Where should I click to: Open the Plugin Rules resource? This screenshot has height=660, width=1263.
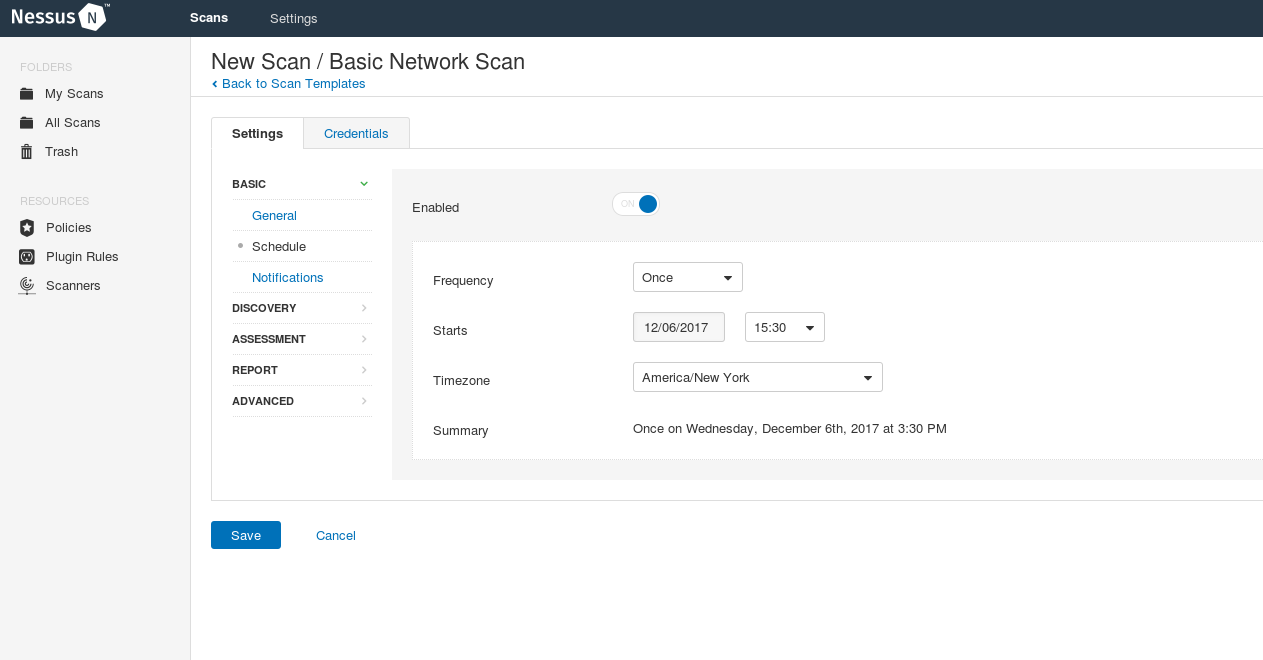[x=82, y=257]
